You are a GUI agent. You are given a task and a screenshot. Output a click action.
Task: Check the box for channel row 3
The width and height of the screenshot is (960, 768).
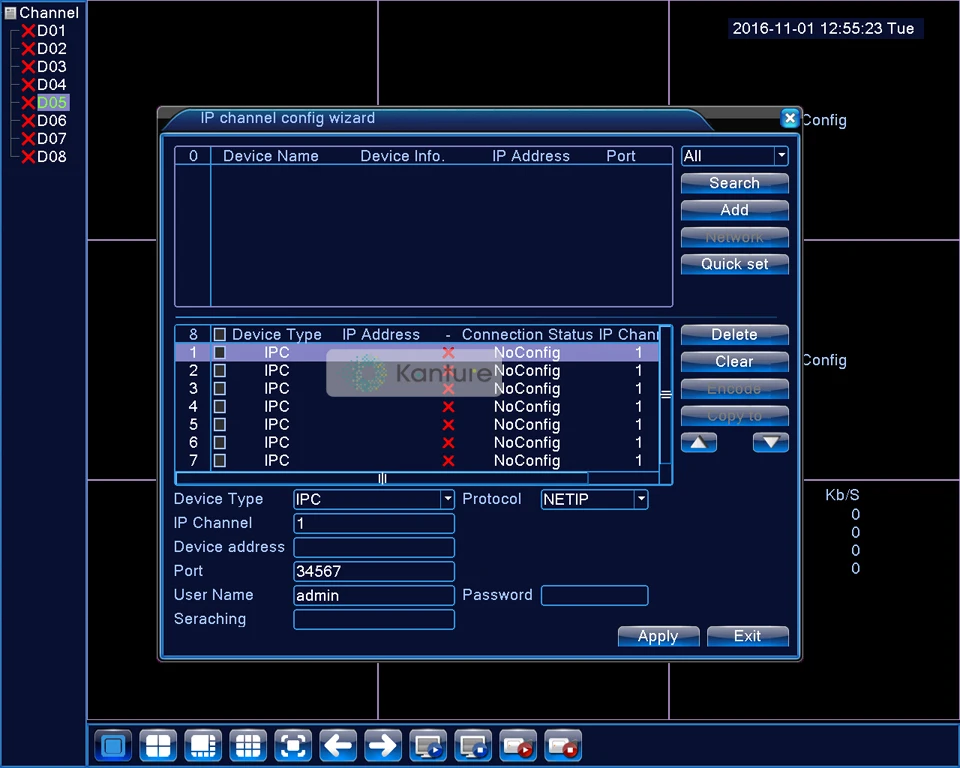[x=219, y=388]
